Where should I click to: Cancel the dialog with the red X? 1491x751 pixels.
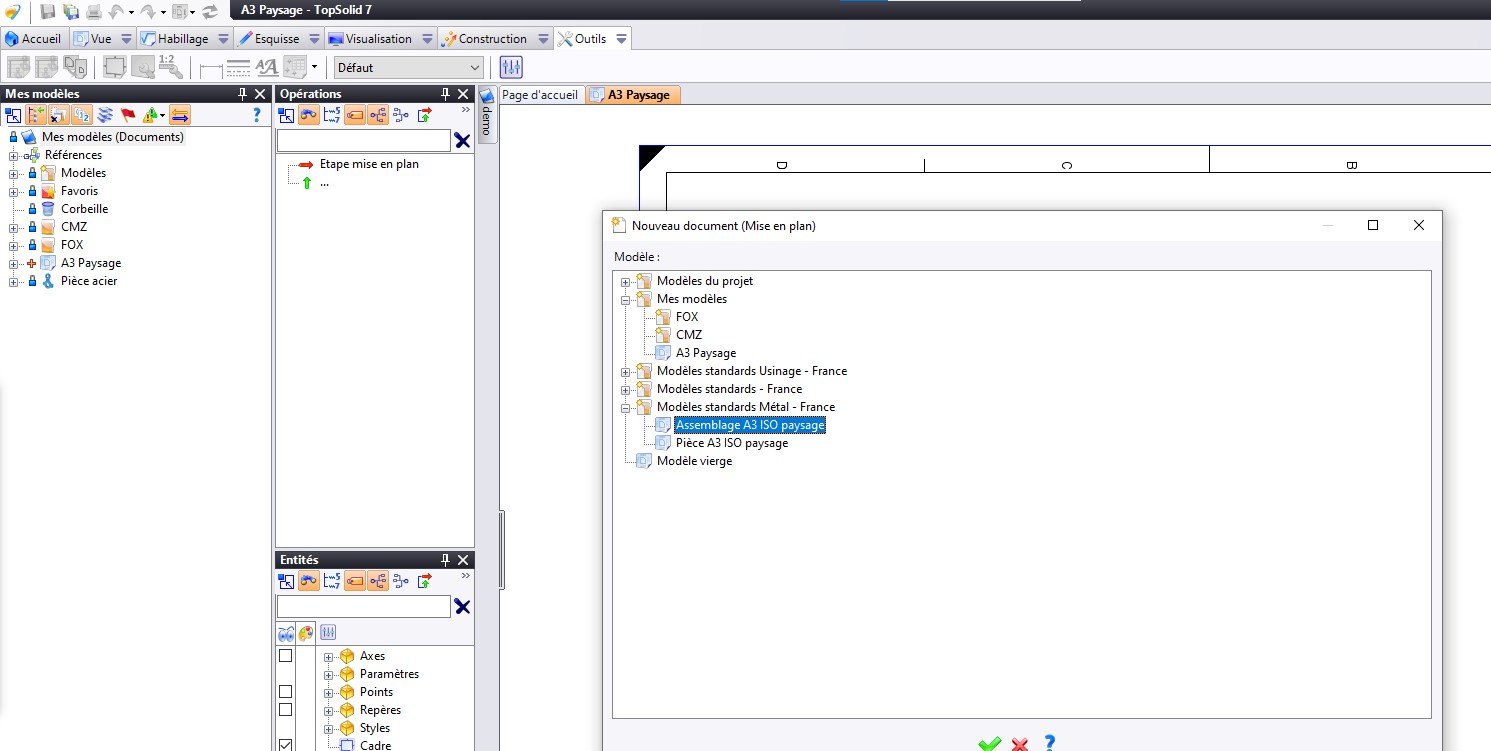(1020, 743)
